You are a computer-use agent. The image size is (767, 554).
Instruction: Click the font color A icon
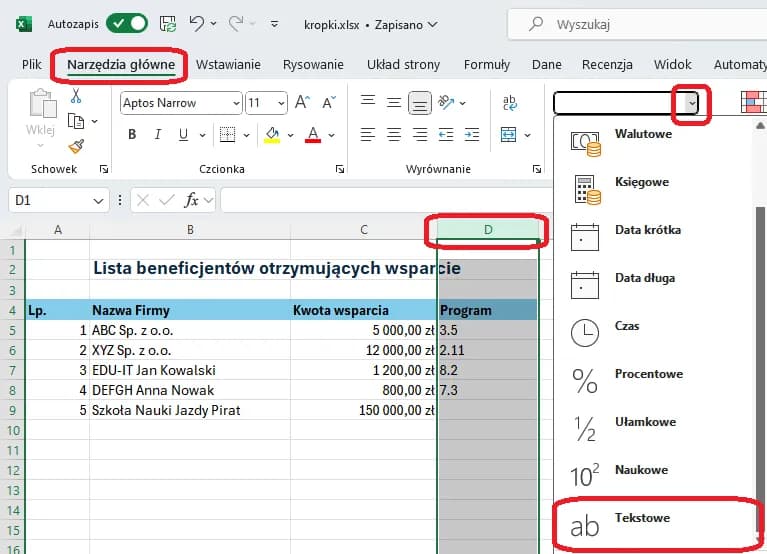pyautogui.click(x=312, y=135)
